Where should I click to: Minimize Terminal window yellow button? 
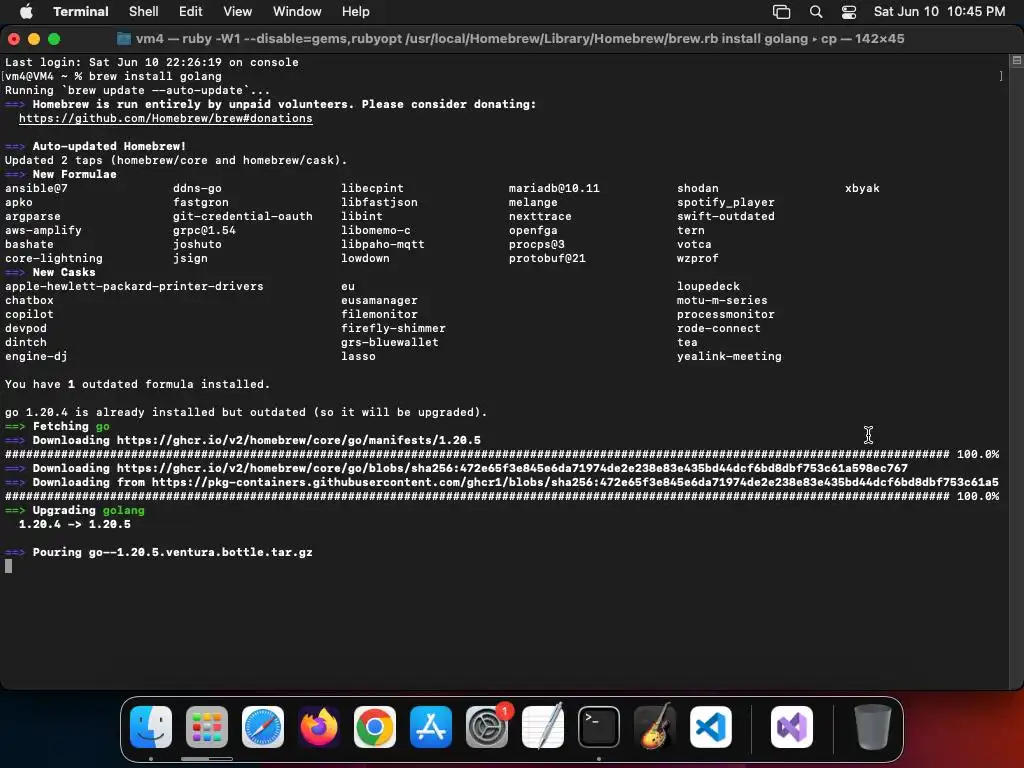[34, 39]
